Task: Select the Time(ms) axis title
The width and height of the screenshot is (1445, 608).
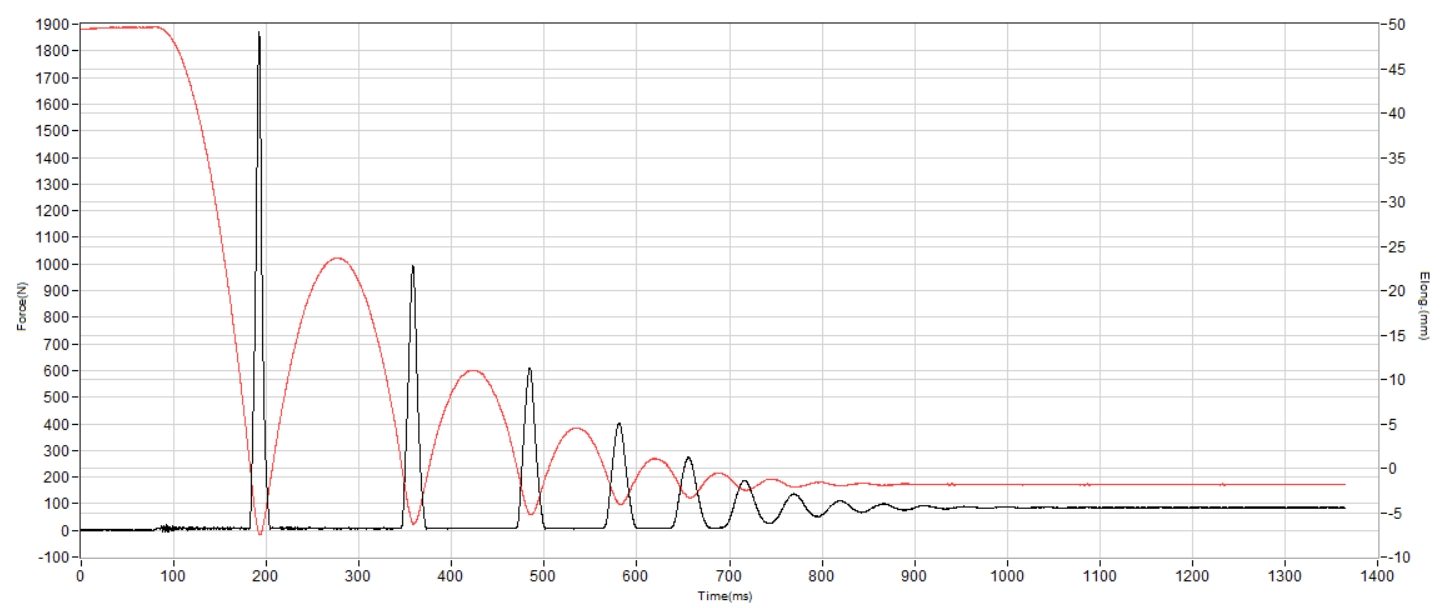Action: coord(727,595)
